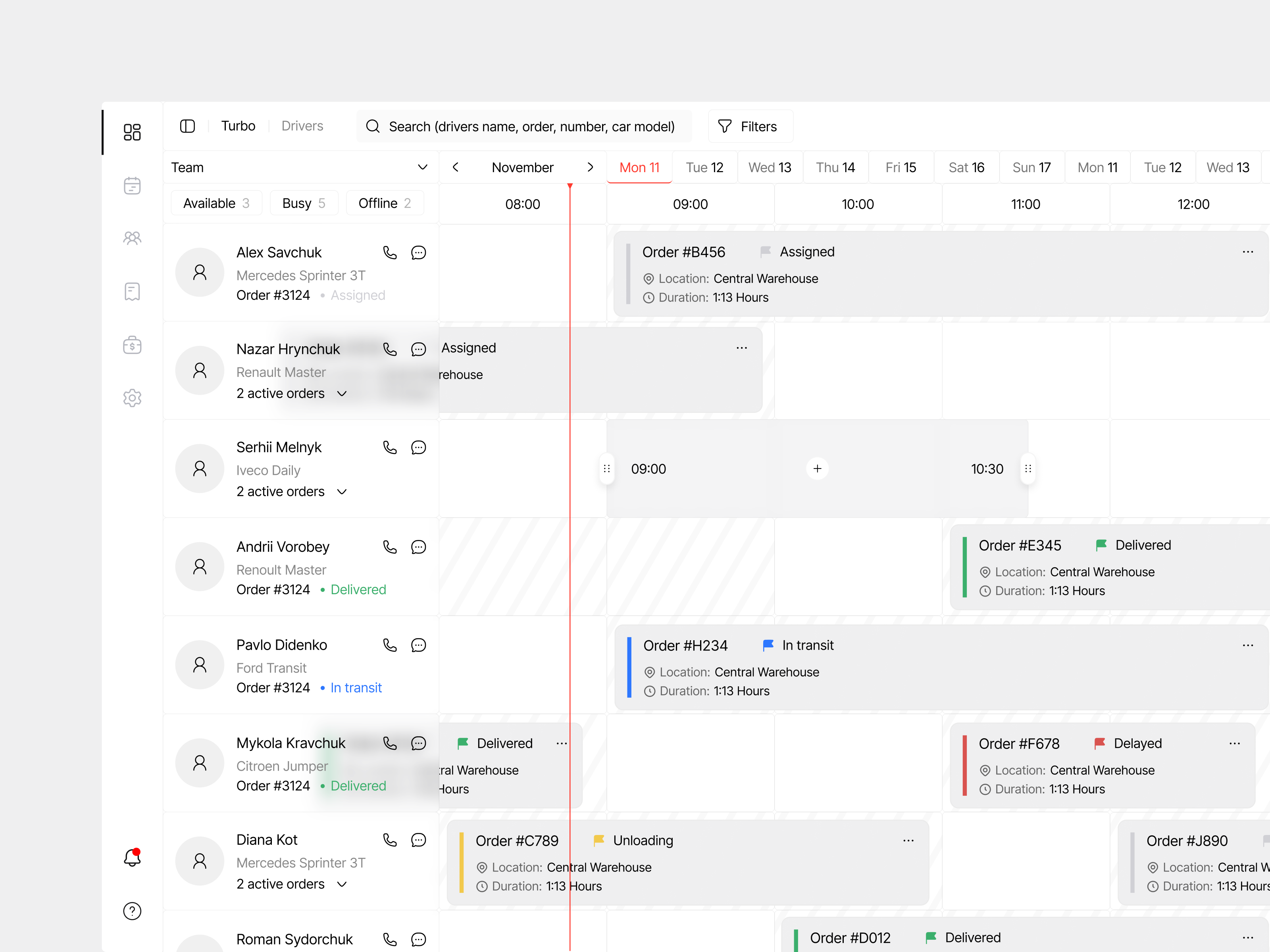Open the Team dropdown
The image size is (1270, 952).
tap(300, 167)
